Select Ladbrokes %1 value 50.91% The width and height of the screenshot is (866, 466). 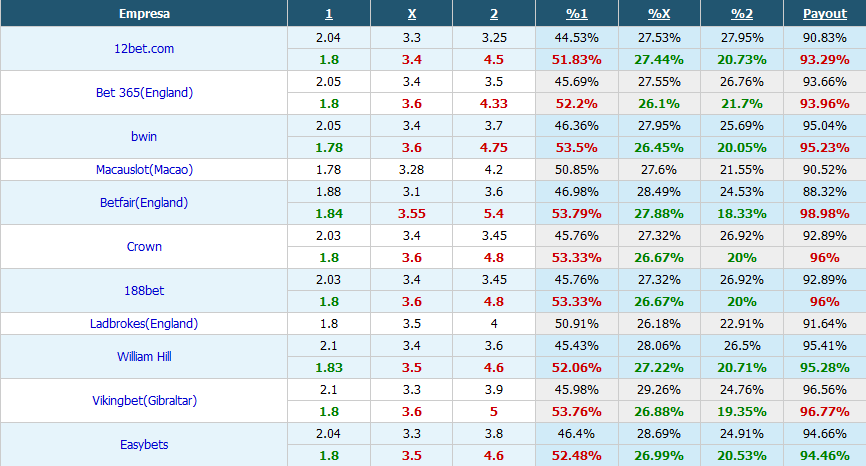point(577,324)
